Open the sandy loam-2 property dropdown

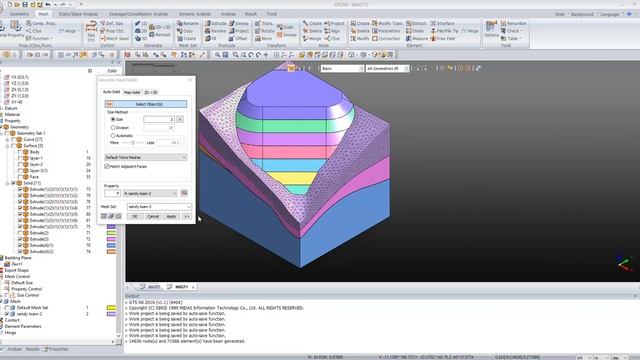150,193
